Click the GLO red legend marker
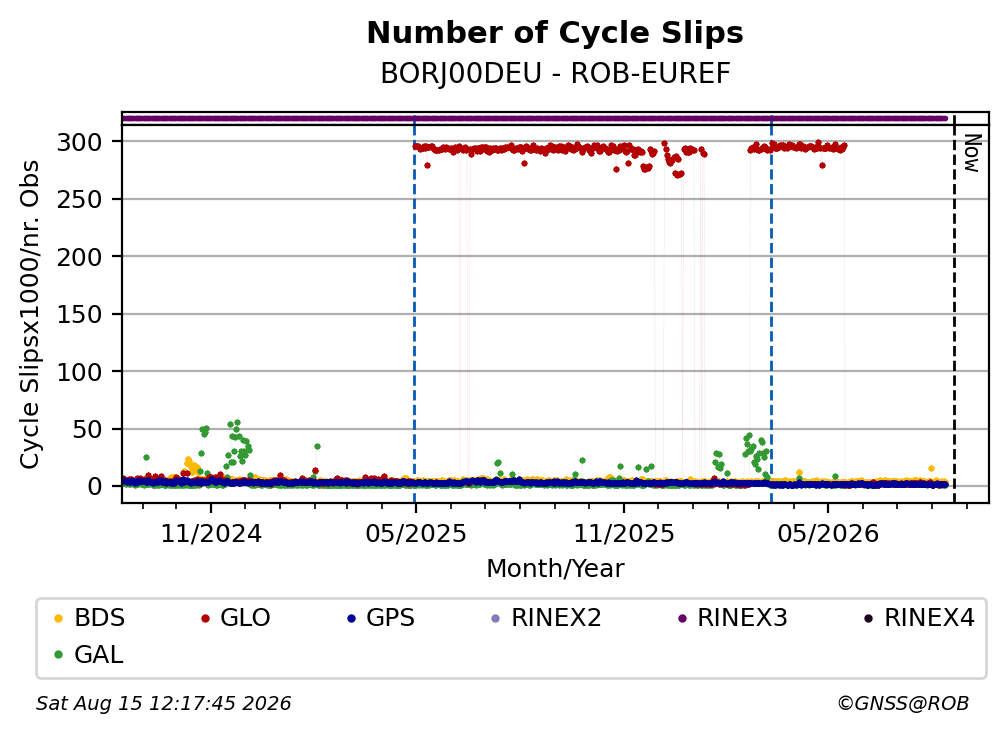This screenshot has width=1008, height=734. pos(205,619)
